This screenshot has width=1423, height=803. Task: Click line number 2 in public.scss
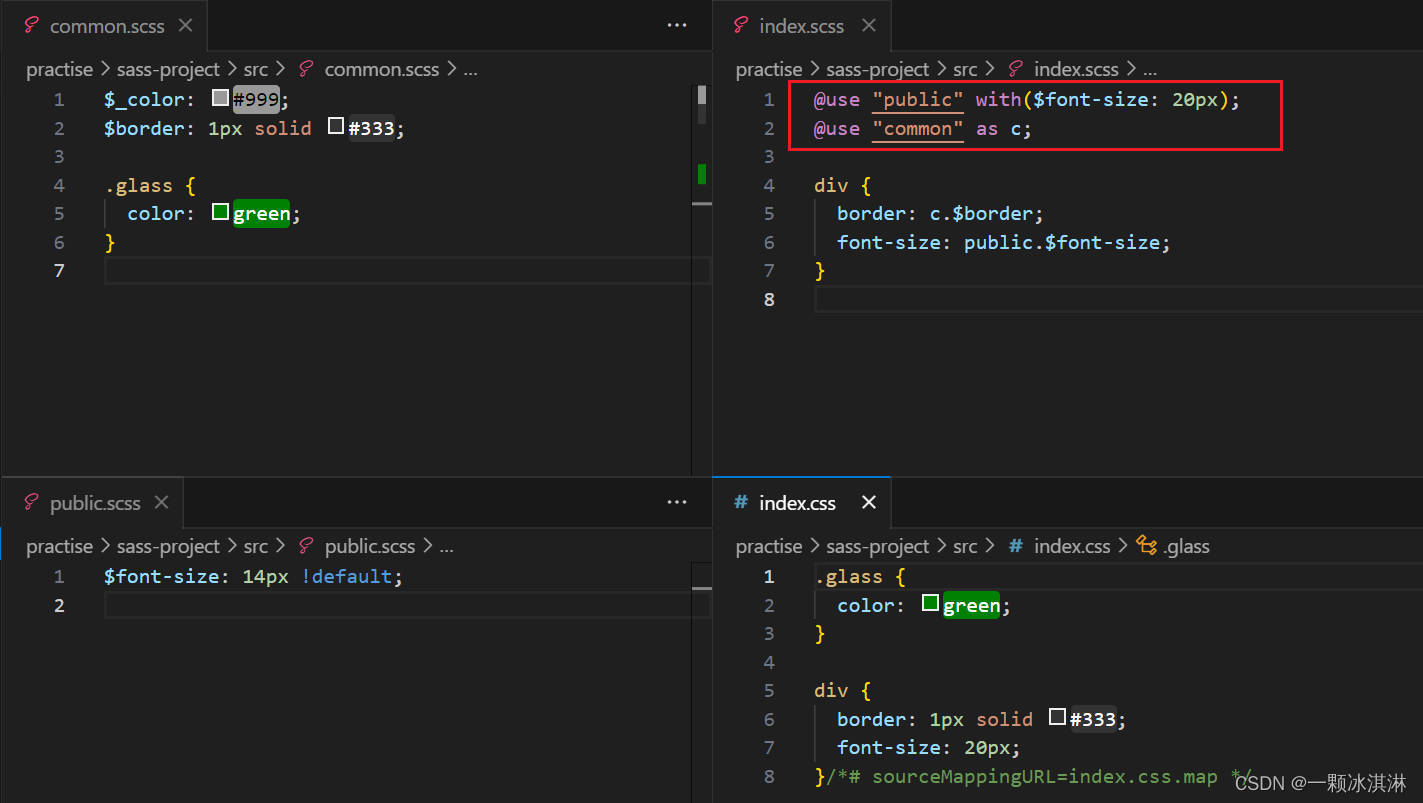pyautogui.click(x=59, y=605)
